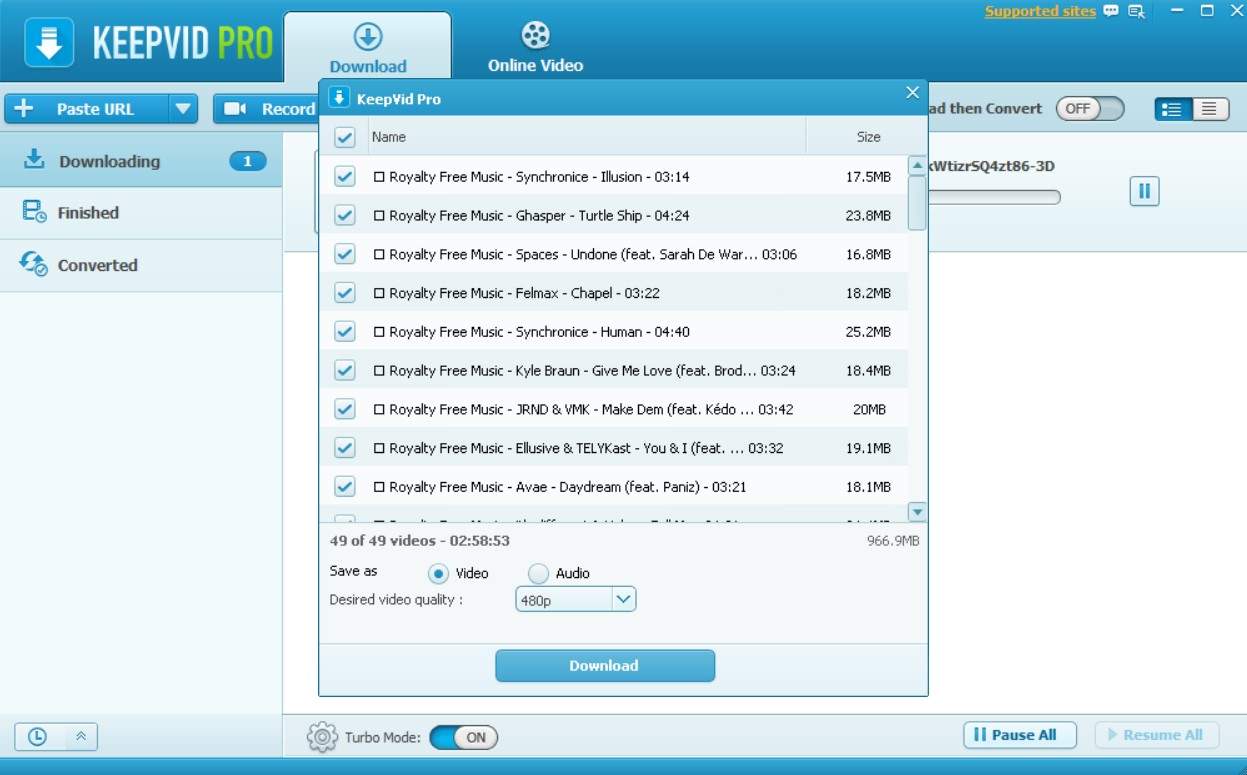1247x775 pixels.
Task: Switch to compact list view icon
Action: pos(1210,109)
